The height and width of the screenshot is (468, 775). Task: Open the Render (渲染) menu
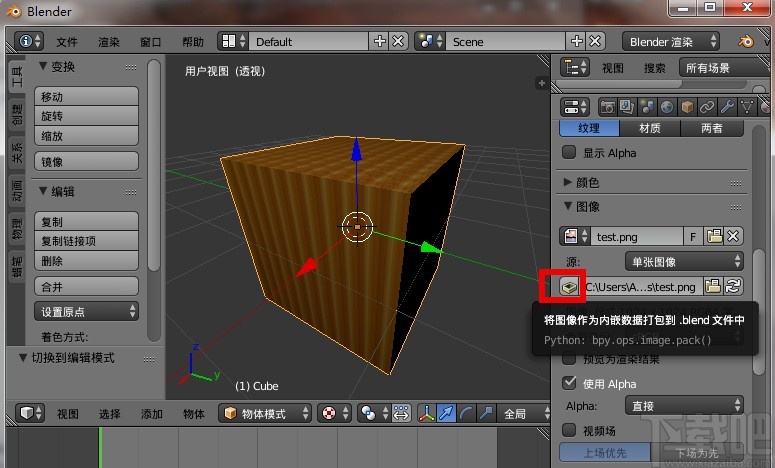(x=109, y=42)
